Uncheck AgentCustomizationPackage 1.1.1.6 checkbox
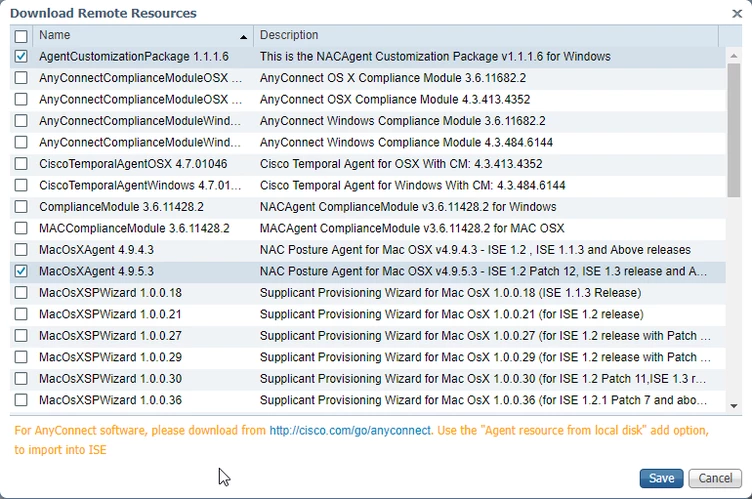The width and height of the screenshot is (752, 499). pos(21,56)
